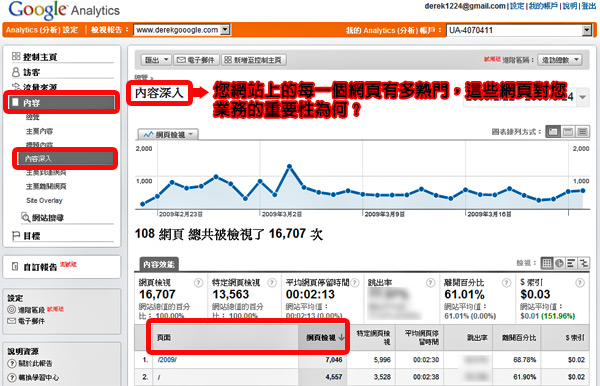The image size is (600, 386).
Task: Open 轉換學習中心 help link
Action: tap(39, 377)
